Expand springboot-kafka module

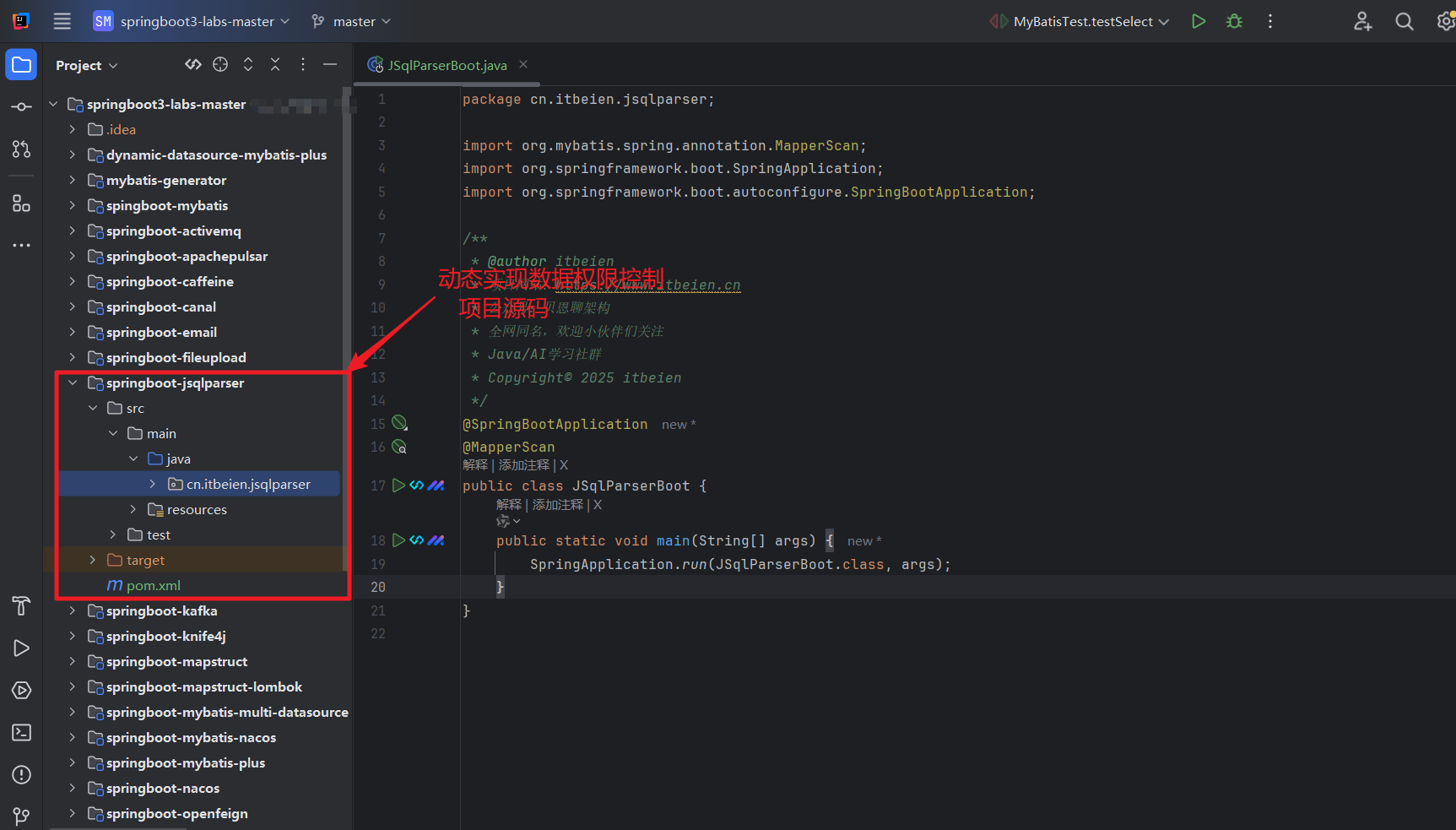point(73,611)
